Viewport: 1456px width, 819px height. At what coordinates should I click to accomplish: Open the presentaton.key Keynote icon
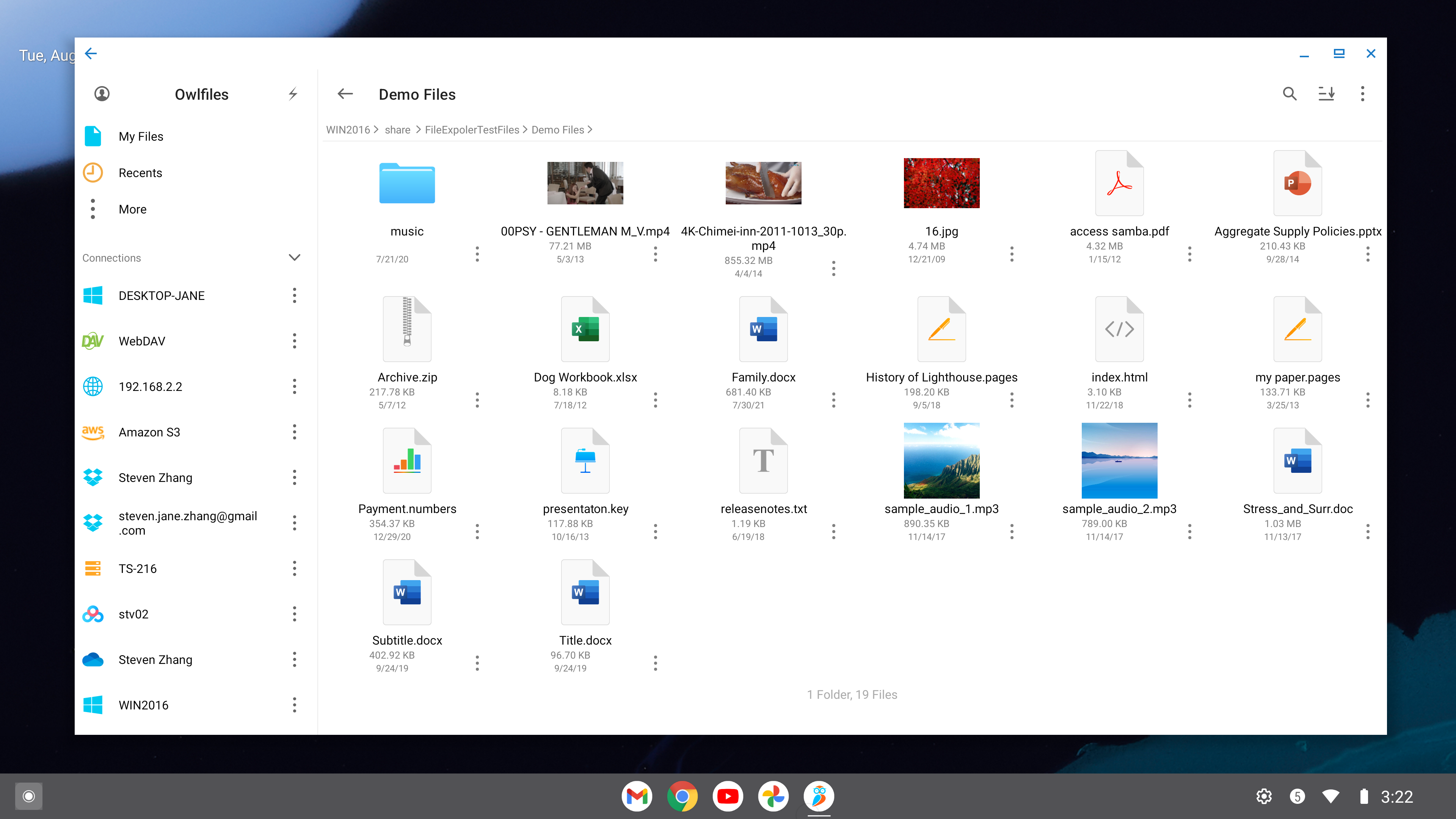585,461
